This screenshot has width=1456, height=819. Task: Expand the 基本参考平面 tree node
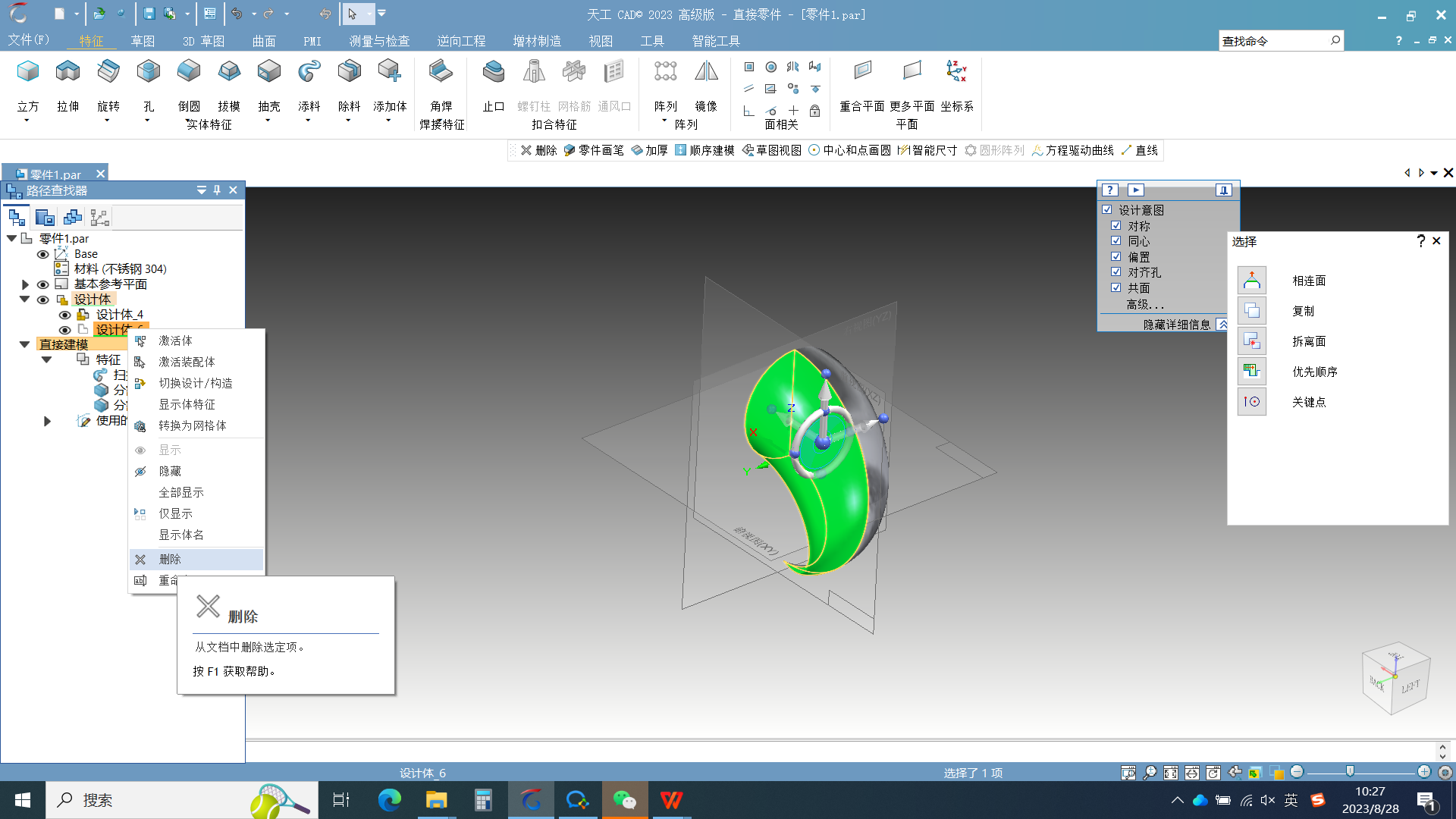tap(25, 284)
